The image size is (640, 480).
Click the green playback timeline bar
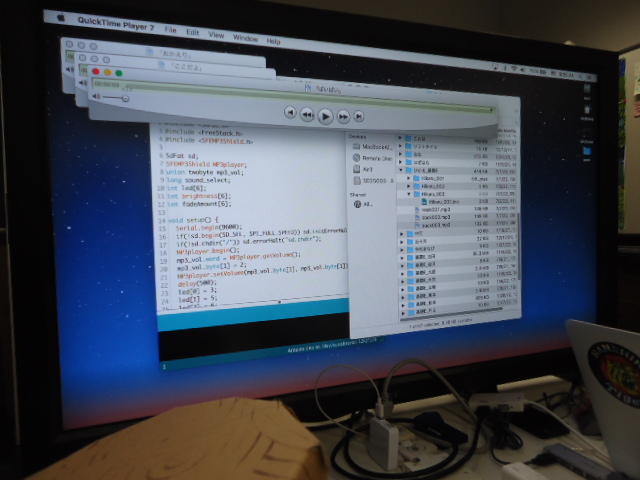coord(292,96)
